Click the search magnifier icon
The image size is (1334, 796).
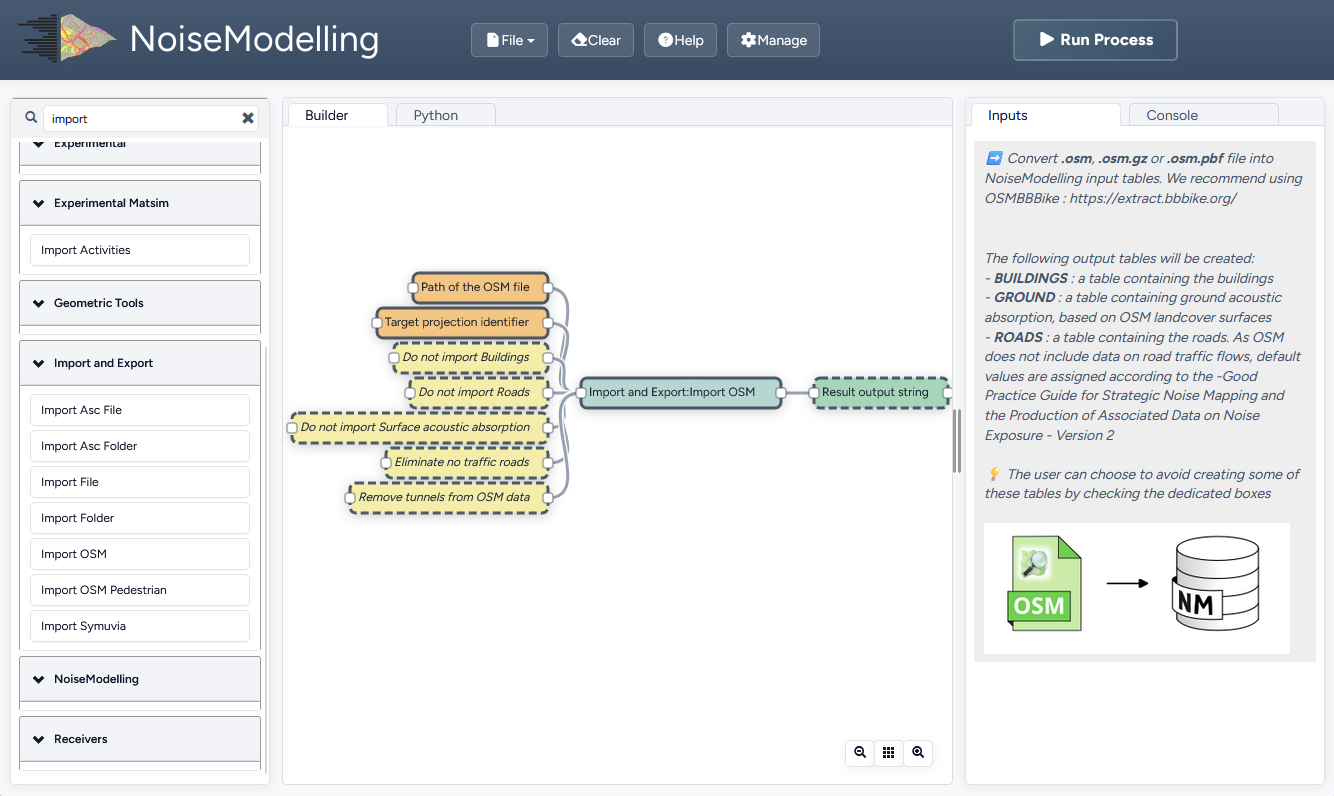(x=31, y=118)
